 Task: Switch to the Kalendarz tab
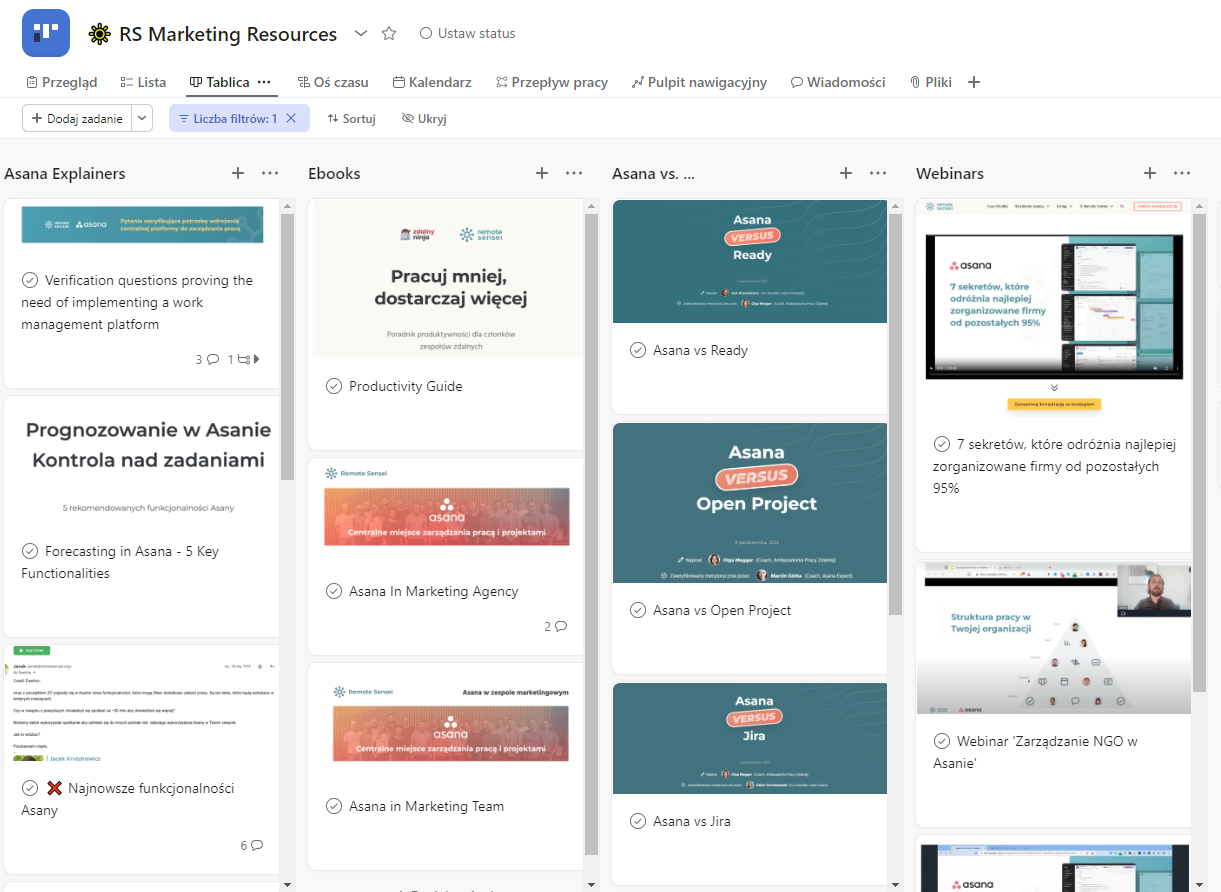pyautogui.click(x=432, y=82)
